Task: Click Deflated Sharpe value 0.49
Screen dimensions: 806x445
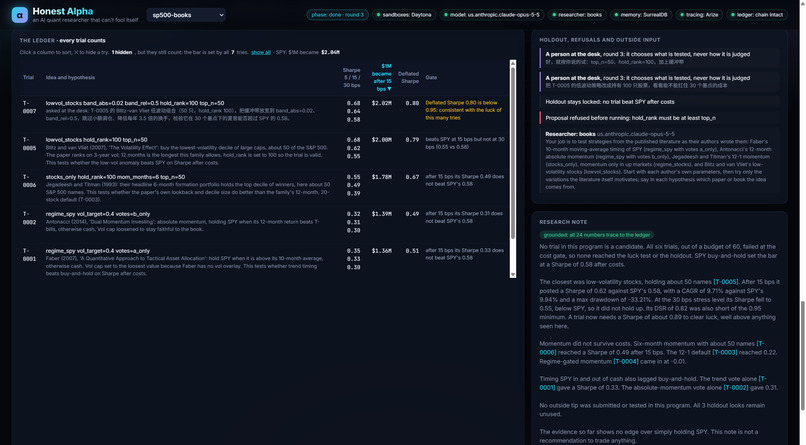Action: tap(412, 214)
